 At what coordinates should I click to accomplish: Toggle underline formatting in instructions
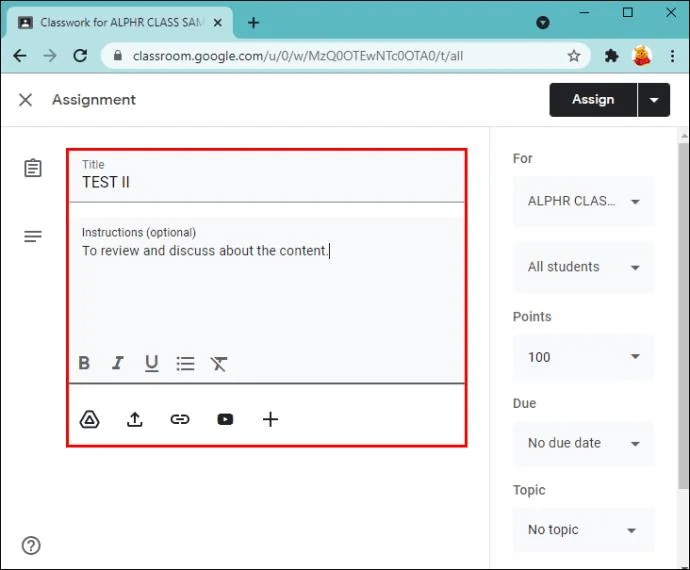pos(151,364)
